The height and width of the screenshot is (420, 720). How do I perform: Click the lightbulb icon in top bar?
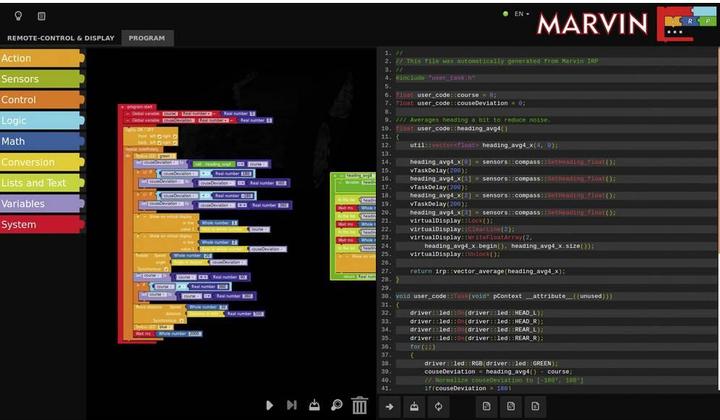(x=18, y=16)
